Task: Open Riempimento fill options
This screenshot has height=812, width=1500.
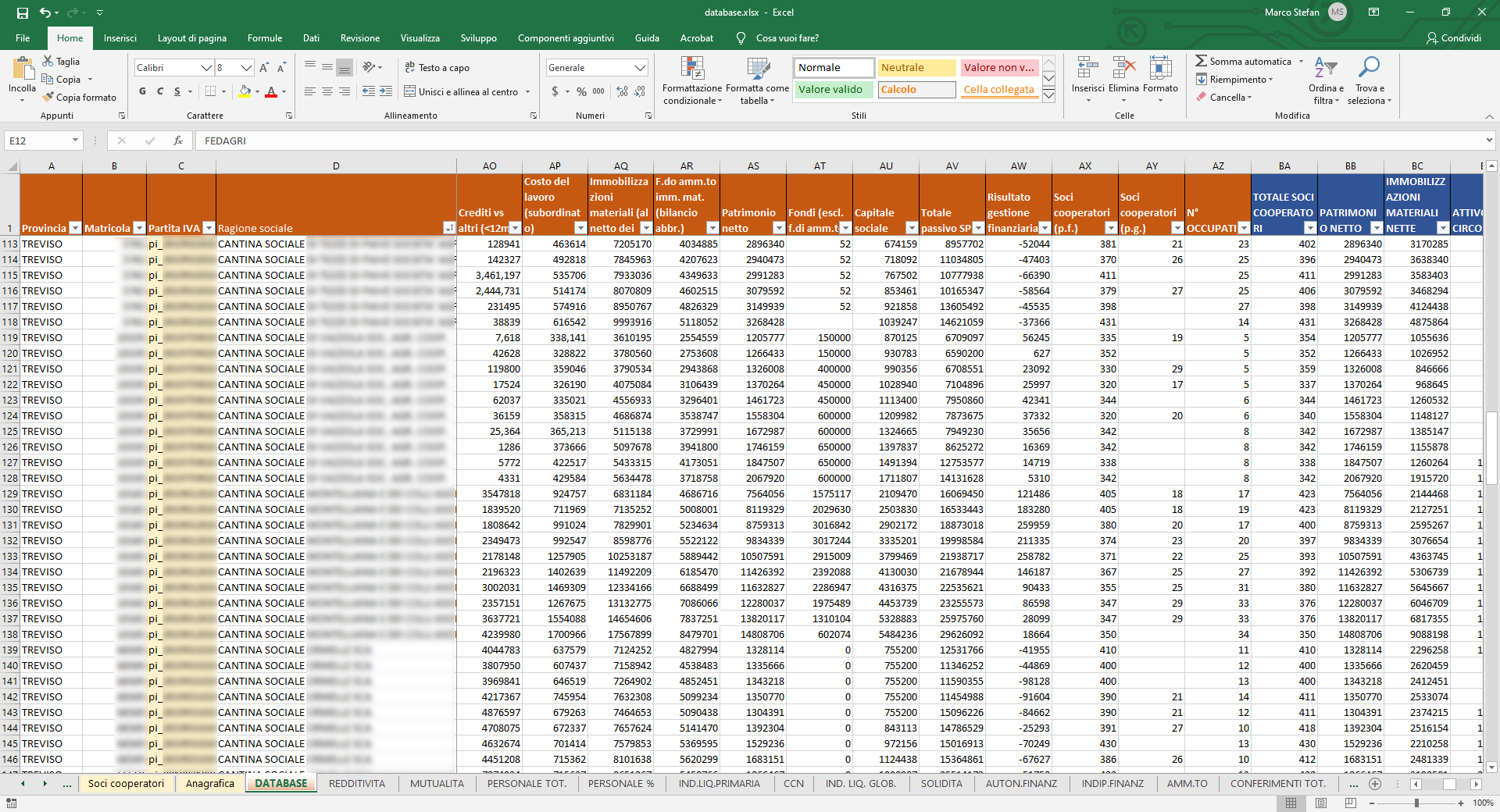Action: (1234, 79)
